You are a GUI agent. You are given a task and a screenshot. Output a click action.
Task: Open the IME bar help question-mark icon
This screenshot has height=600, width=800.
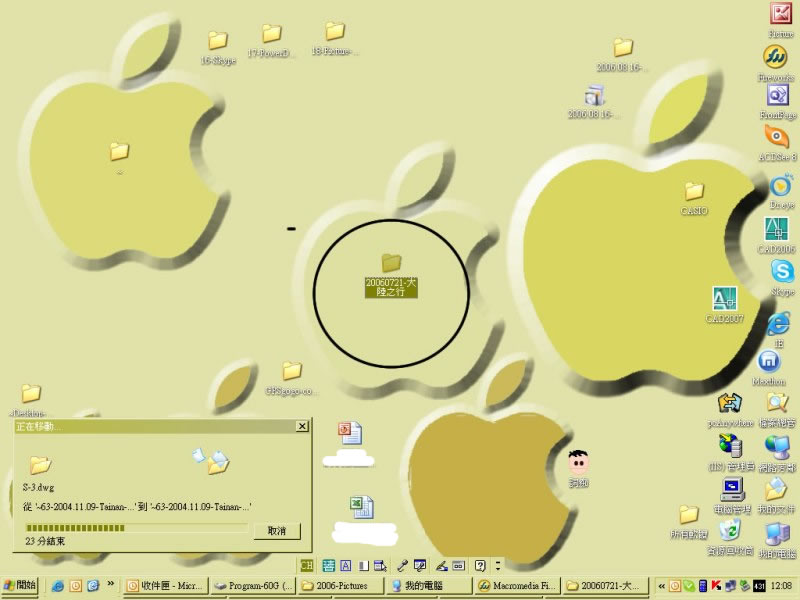point(480,565)
